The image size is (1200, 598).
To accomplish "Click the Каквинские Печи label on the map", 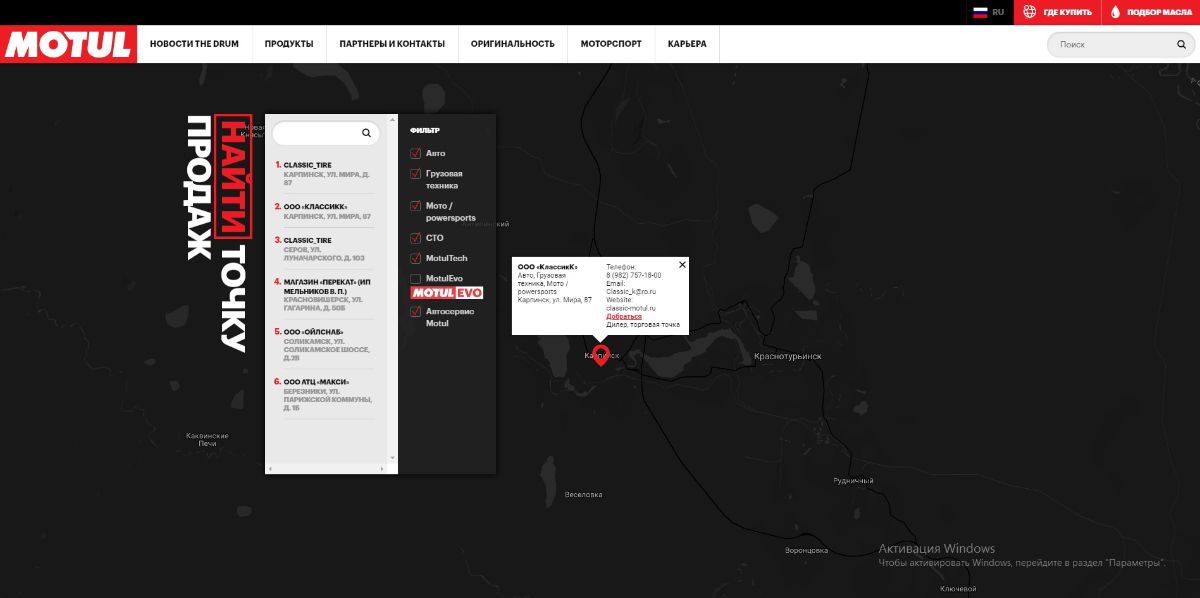I will [207, 439].
